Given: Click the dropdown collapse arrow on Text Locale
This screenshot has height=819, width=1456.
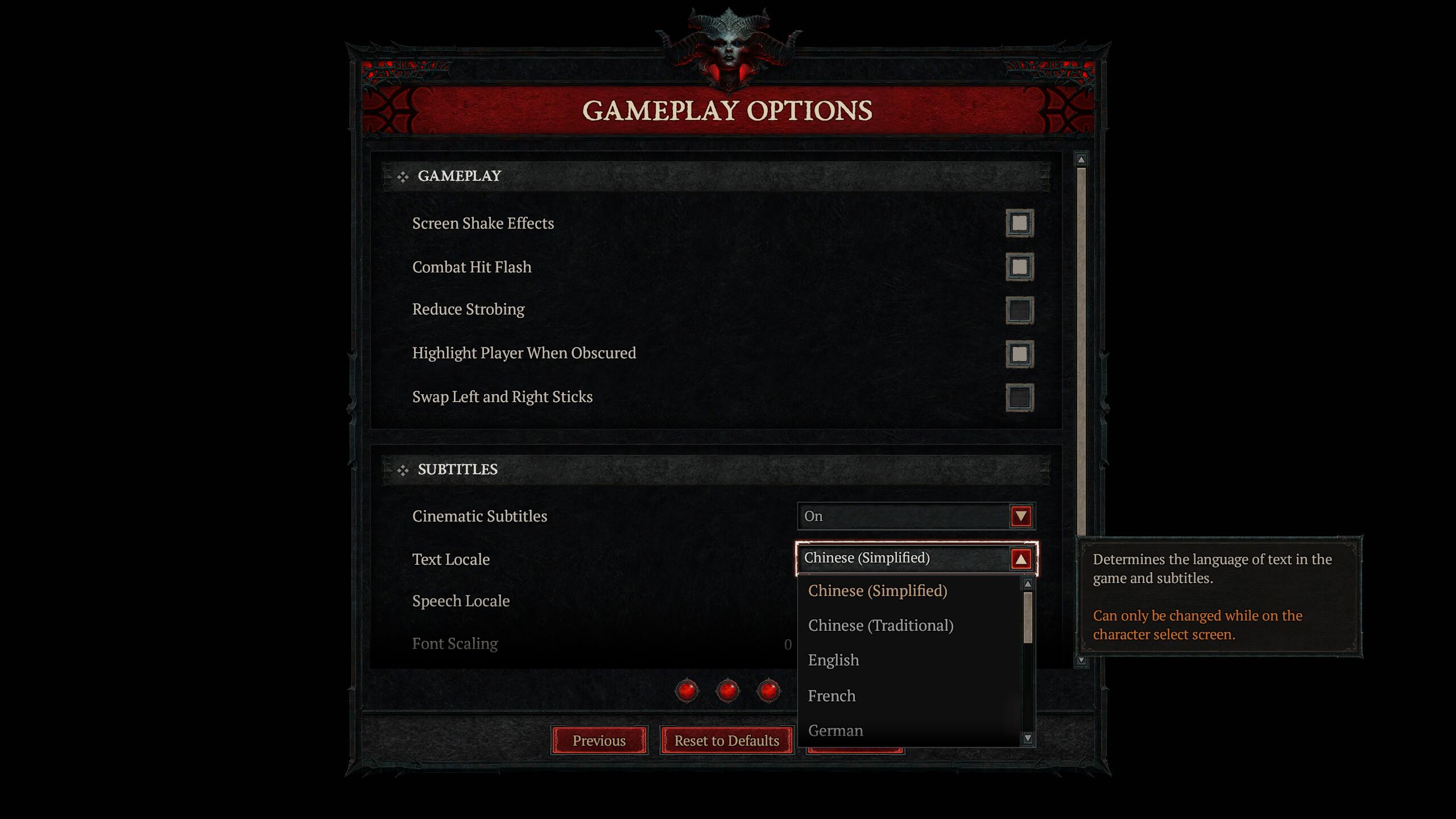Looking at the screenshot, I should [1021, 558].
